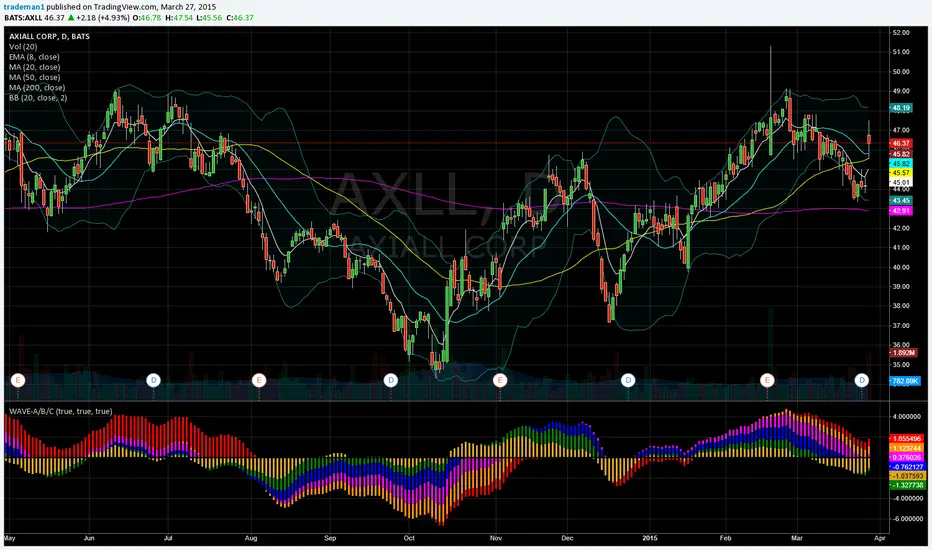Click the C:46.37 close value

coord(240,18)
